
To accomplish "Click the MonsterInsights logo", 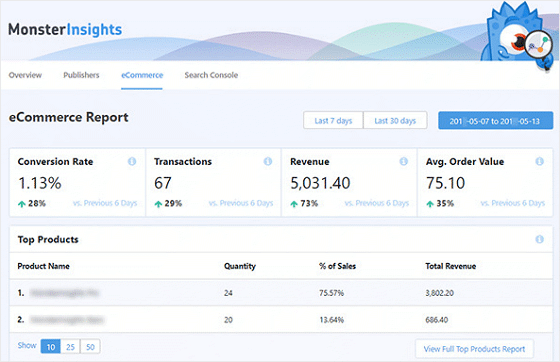I will [x=65, y=30].
